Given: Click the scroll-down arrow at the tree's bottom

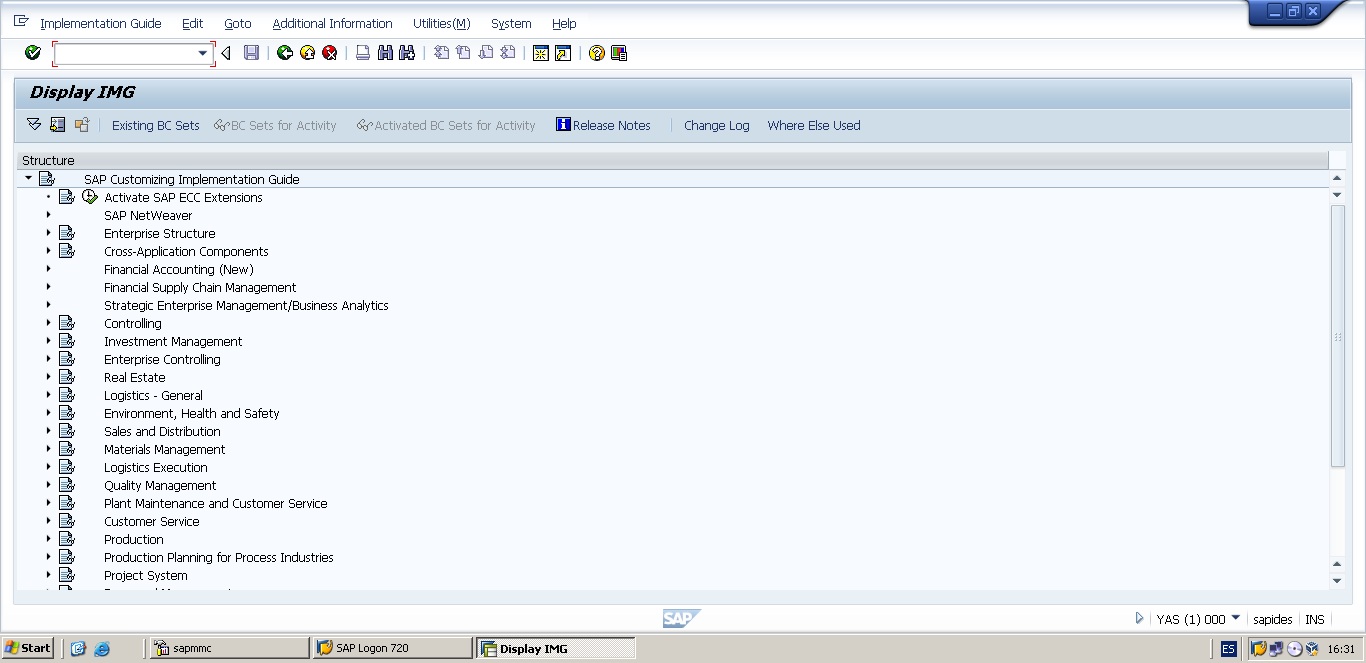Looking at the screenshot, I should 1337,581.
